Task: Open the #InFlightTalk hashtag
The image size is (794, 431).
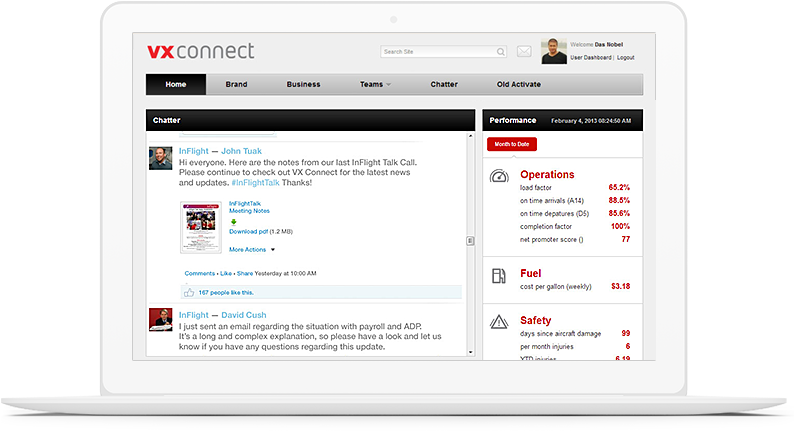Action: (255, 183)
